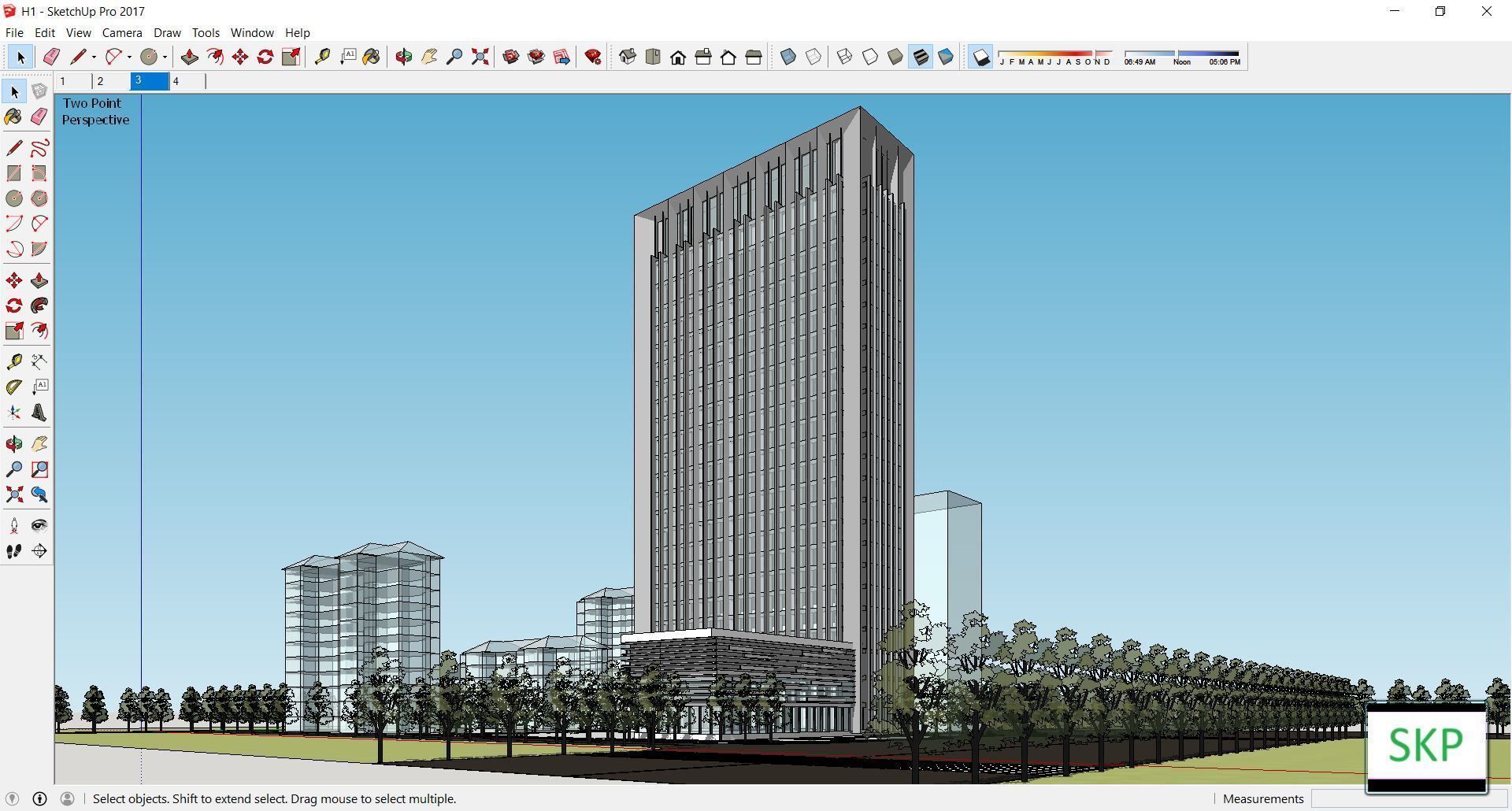Open the 3D Warehouse icon
Image resolution: width=1512 pixels, height=811 pixels.
[x=511, y=57]
